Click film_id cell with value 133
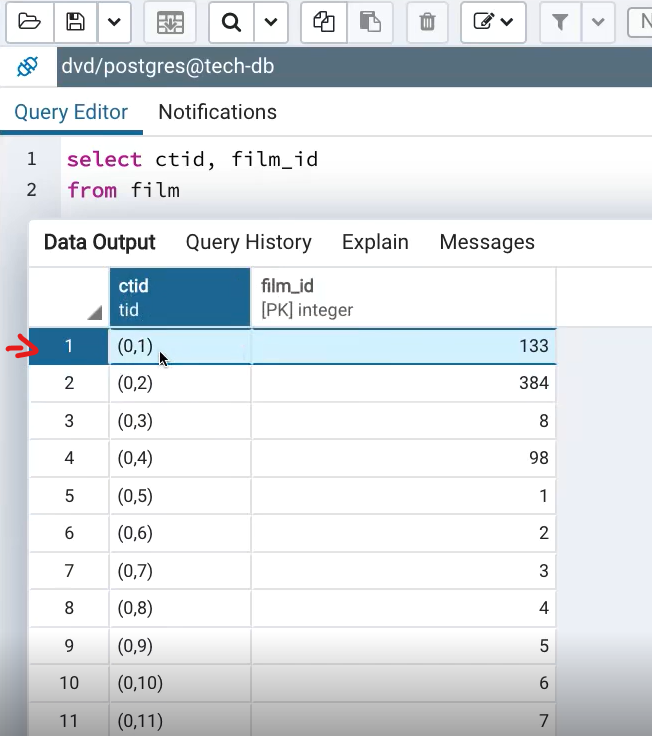The image size is (652, 736). (404, 346)
